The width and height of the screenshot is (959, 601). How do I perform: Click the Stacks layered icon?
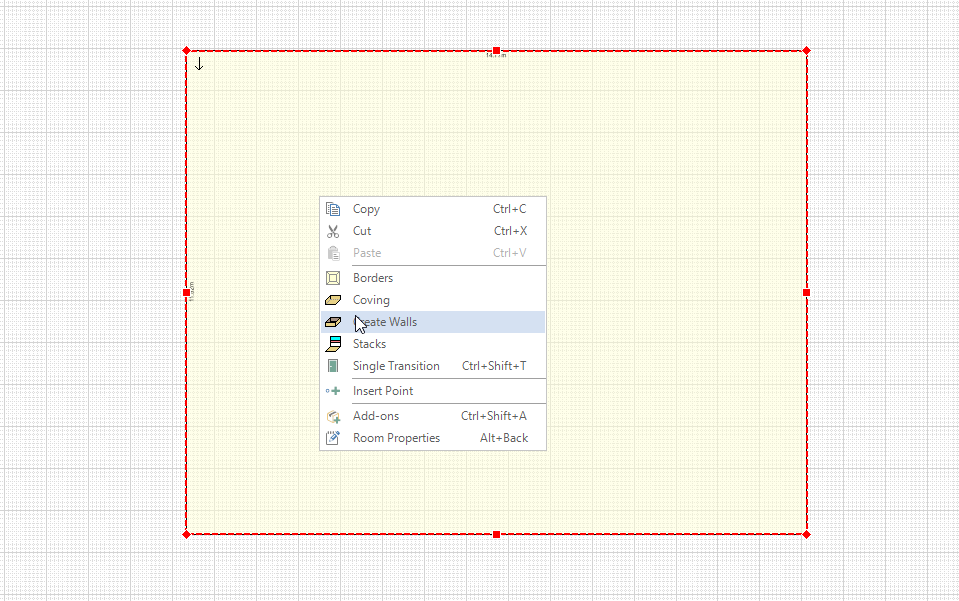(x=333, y=344)
